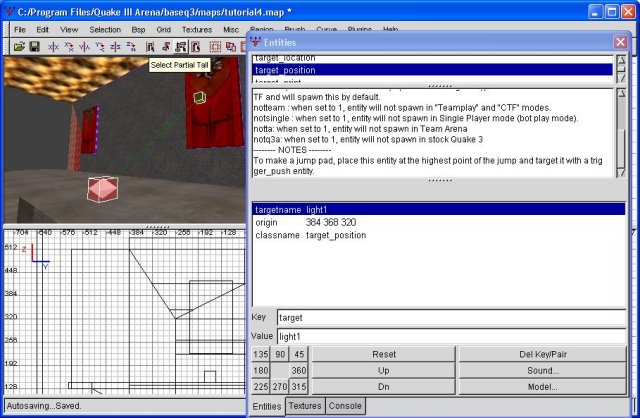
Task: Click the Save floppy disk icon
Action: [x=34, y=47]
